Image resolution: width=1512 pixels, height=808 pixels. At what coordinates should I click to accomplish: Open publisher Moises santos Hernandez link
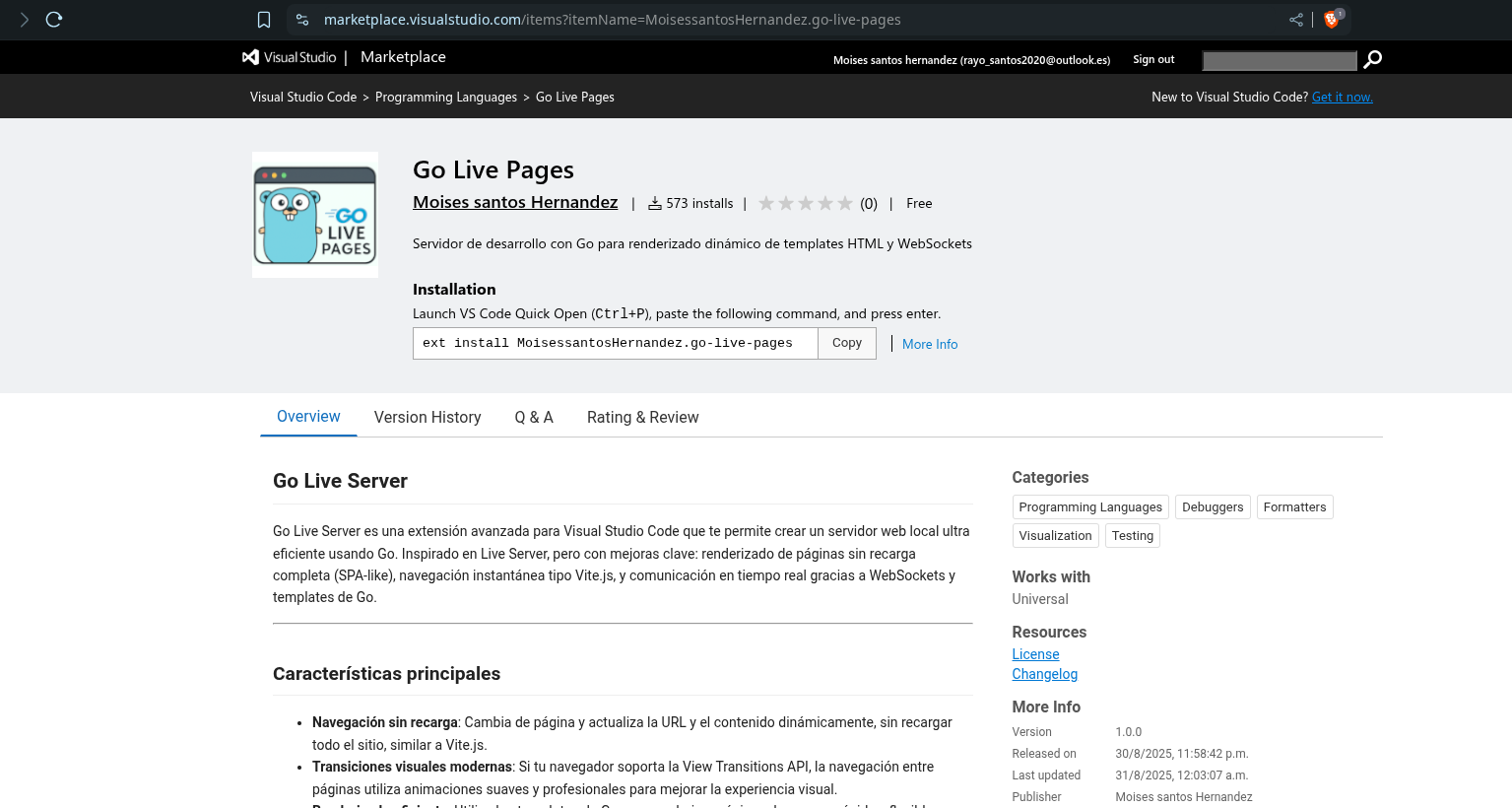pos(515,202)
